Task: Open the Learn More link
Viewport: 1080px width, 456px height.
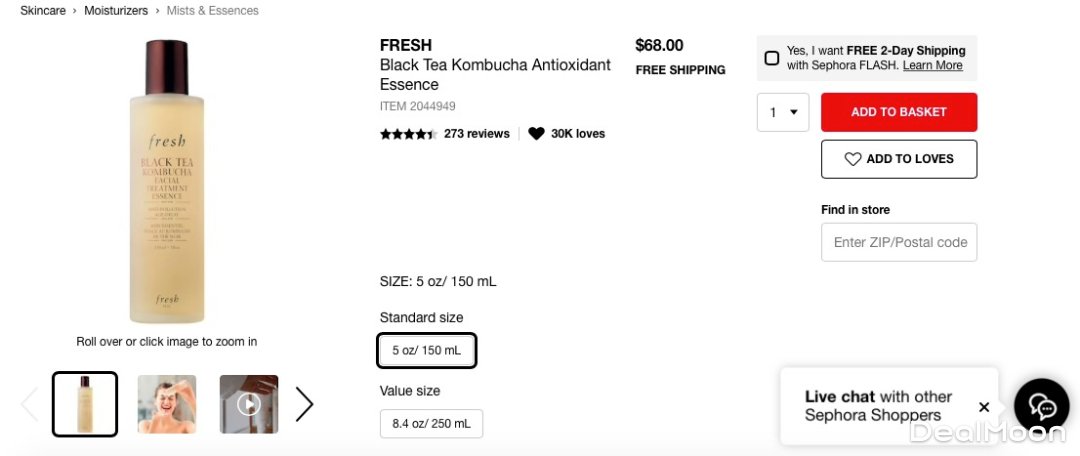Action: pos(932,66)
